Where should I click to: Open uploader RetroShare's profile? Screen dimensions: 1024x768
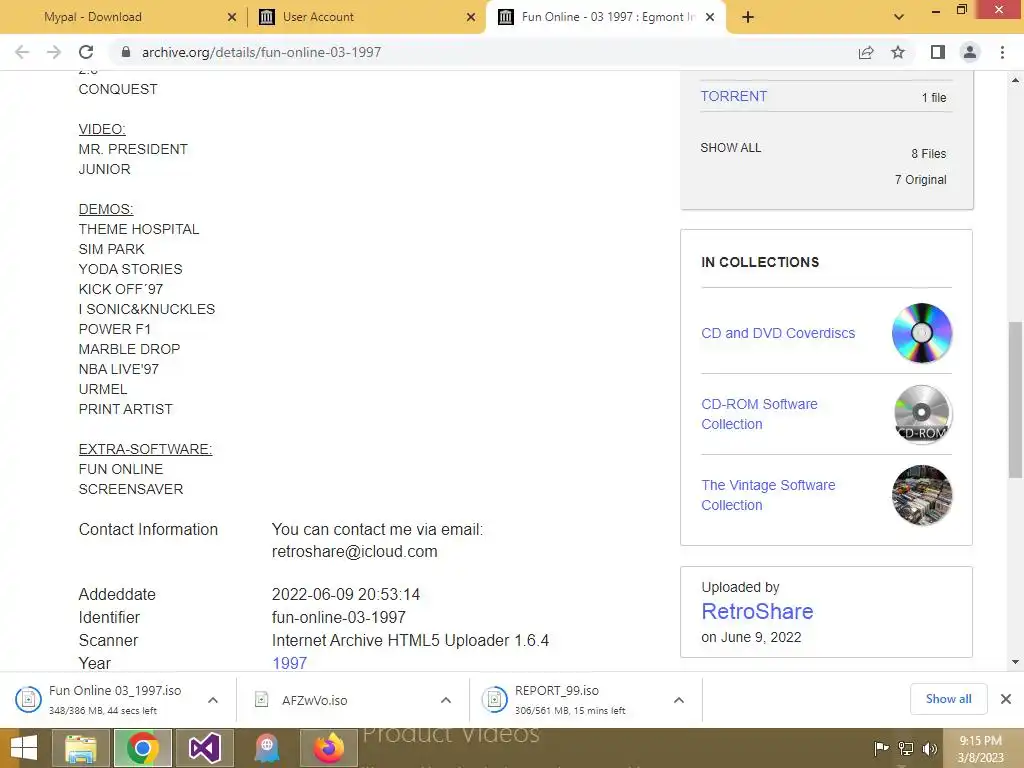coord(757,611)
